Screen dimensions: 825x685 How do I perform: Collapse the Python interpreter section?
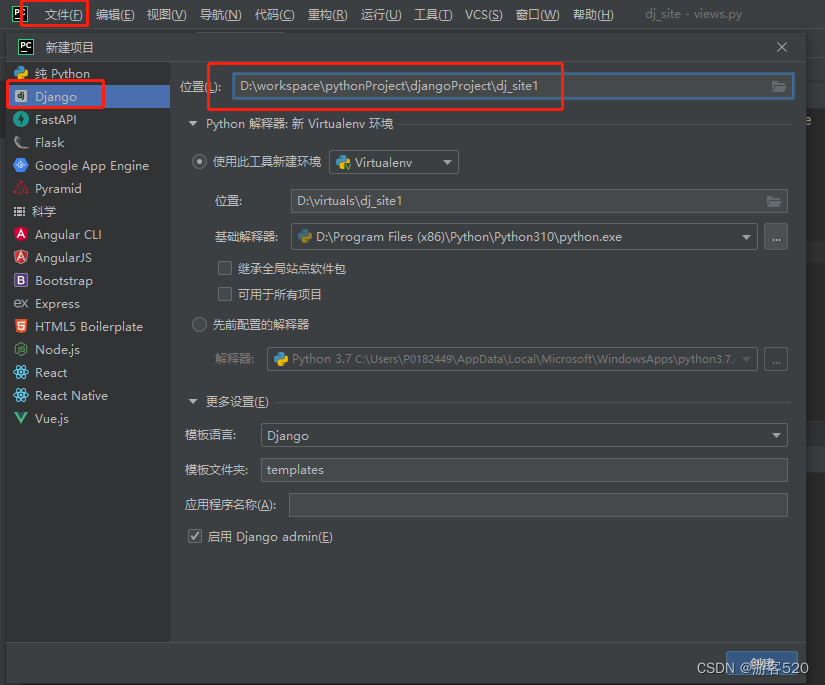[x=193, y=124]
